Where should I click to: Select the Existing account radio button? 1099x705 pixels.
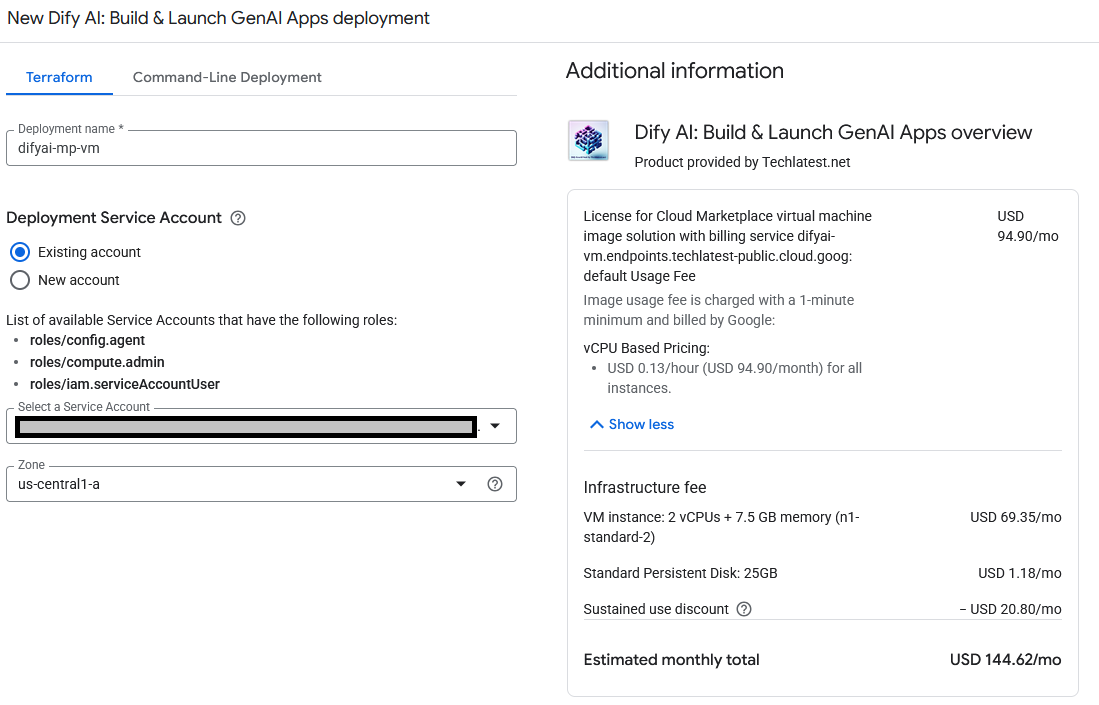pos(20,252)
